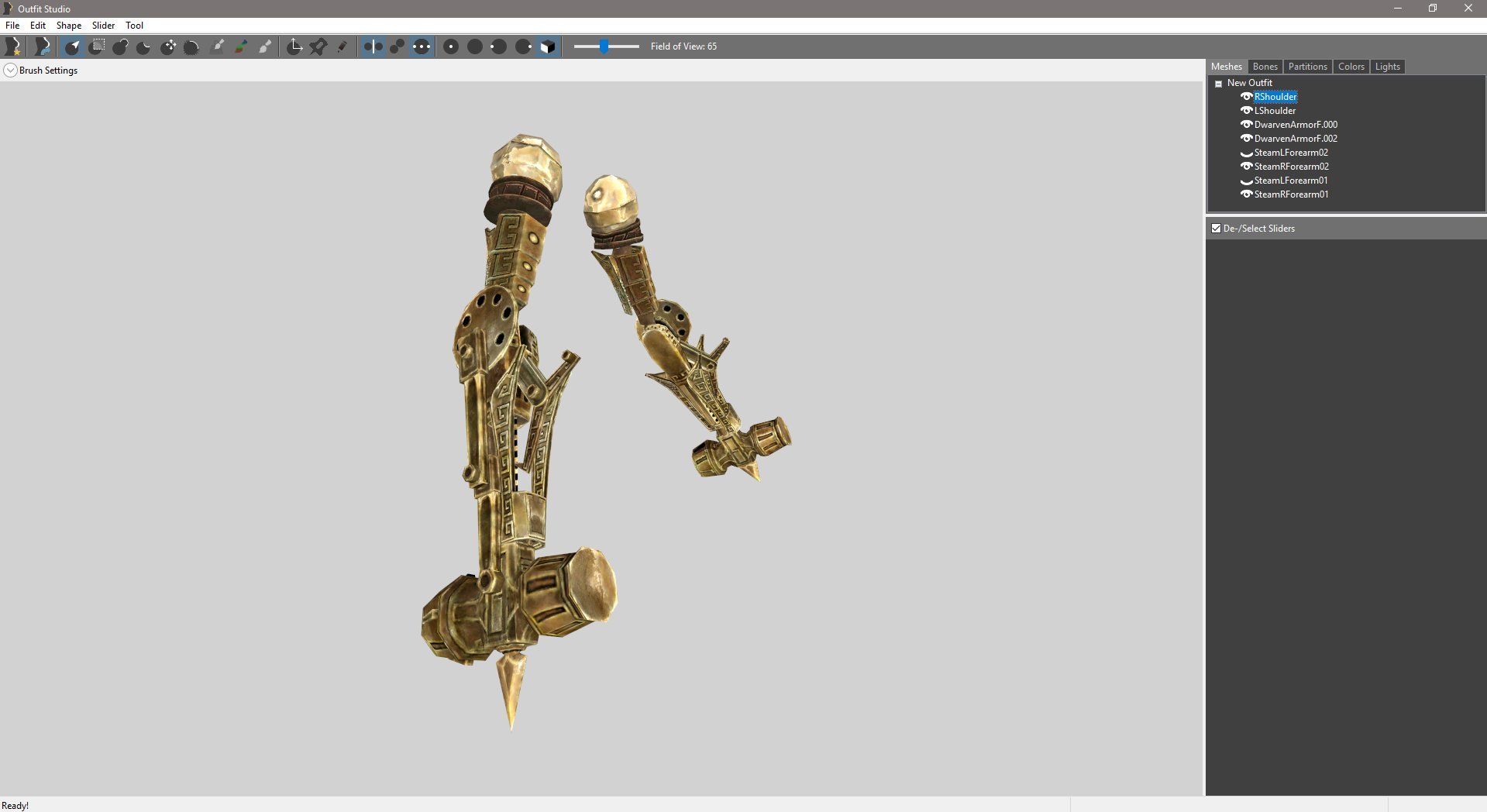The height and width of the screenshot is (812, 1487).
Task: Show the SteamLForearm02 mesh
Action: pos(1247,153)
